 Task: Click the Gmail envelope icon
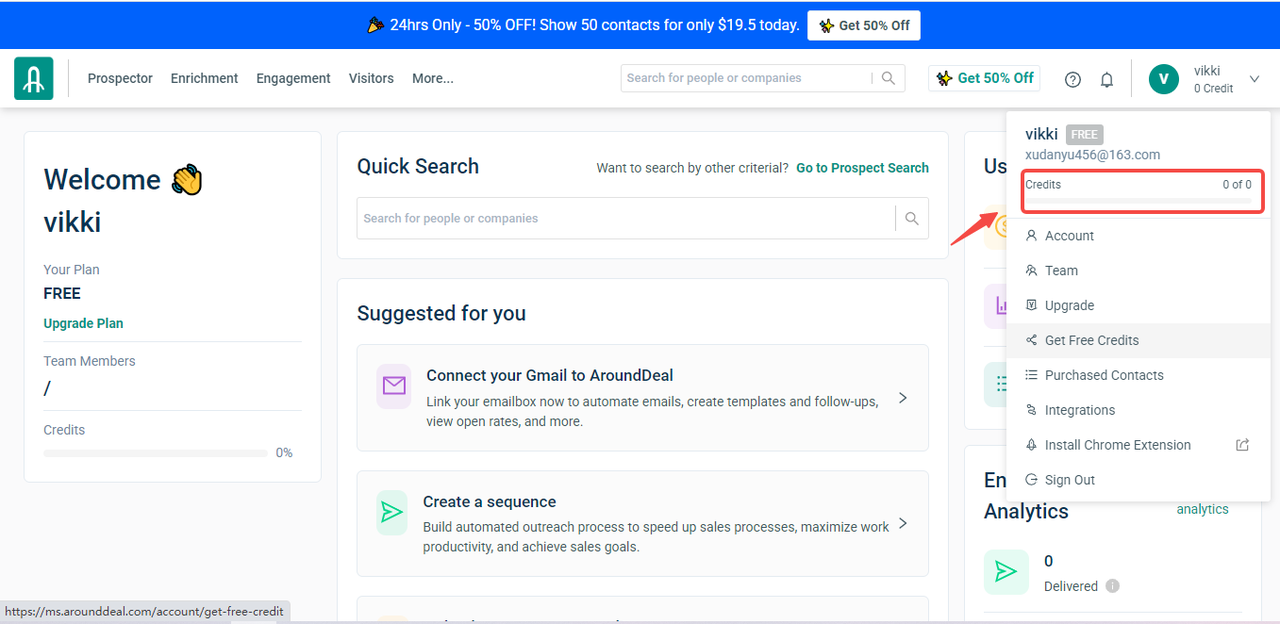[394, 386]
